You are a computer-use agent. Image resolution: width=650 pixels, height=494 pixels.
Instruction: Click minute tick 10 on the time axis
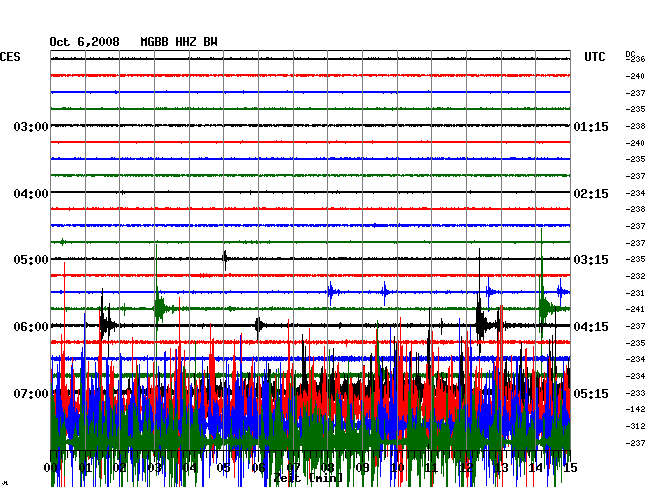[x=397, y=468]
